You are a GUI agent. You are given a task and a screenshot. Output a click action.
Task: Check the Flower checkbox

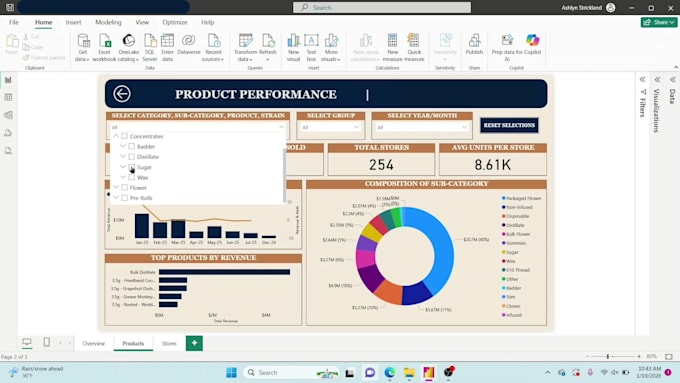point(124,187)
